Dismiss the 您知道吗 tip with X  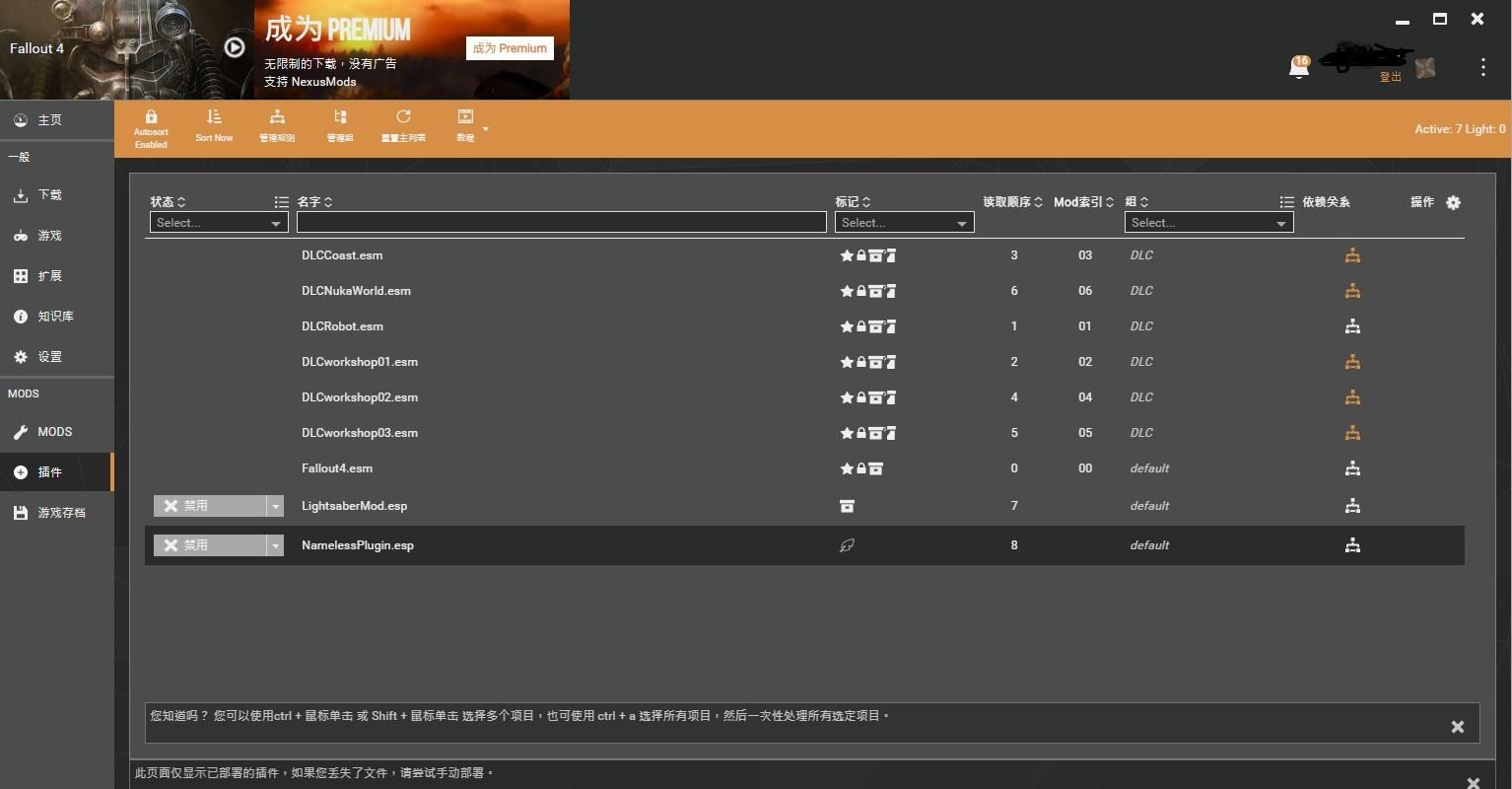click(x=1457, y=727)
